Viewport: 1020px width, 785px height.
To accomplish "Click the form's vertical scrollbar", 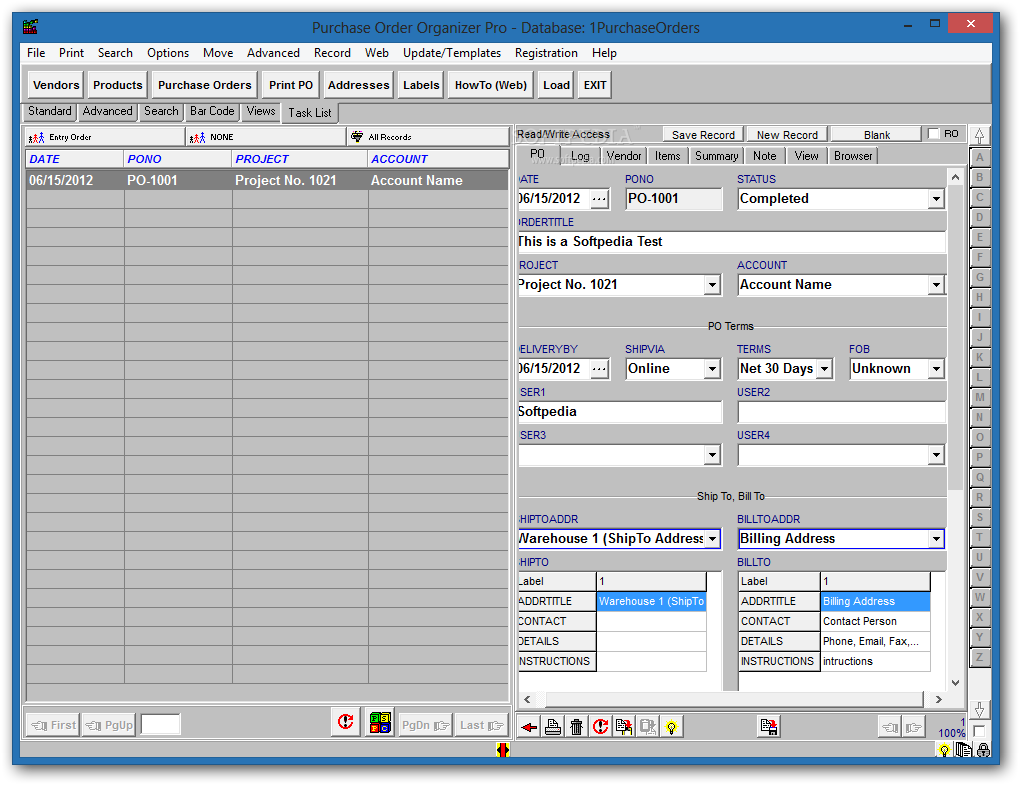I will coord(955,429).
